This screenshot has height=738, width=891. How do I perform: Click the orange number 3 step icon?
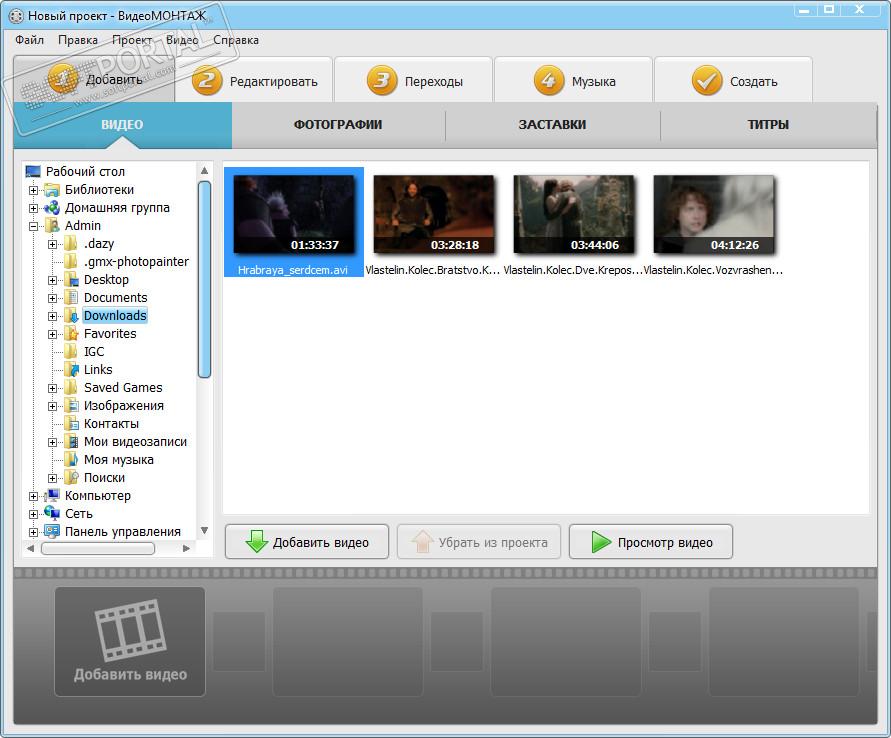(382, 80)
